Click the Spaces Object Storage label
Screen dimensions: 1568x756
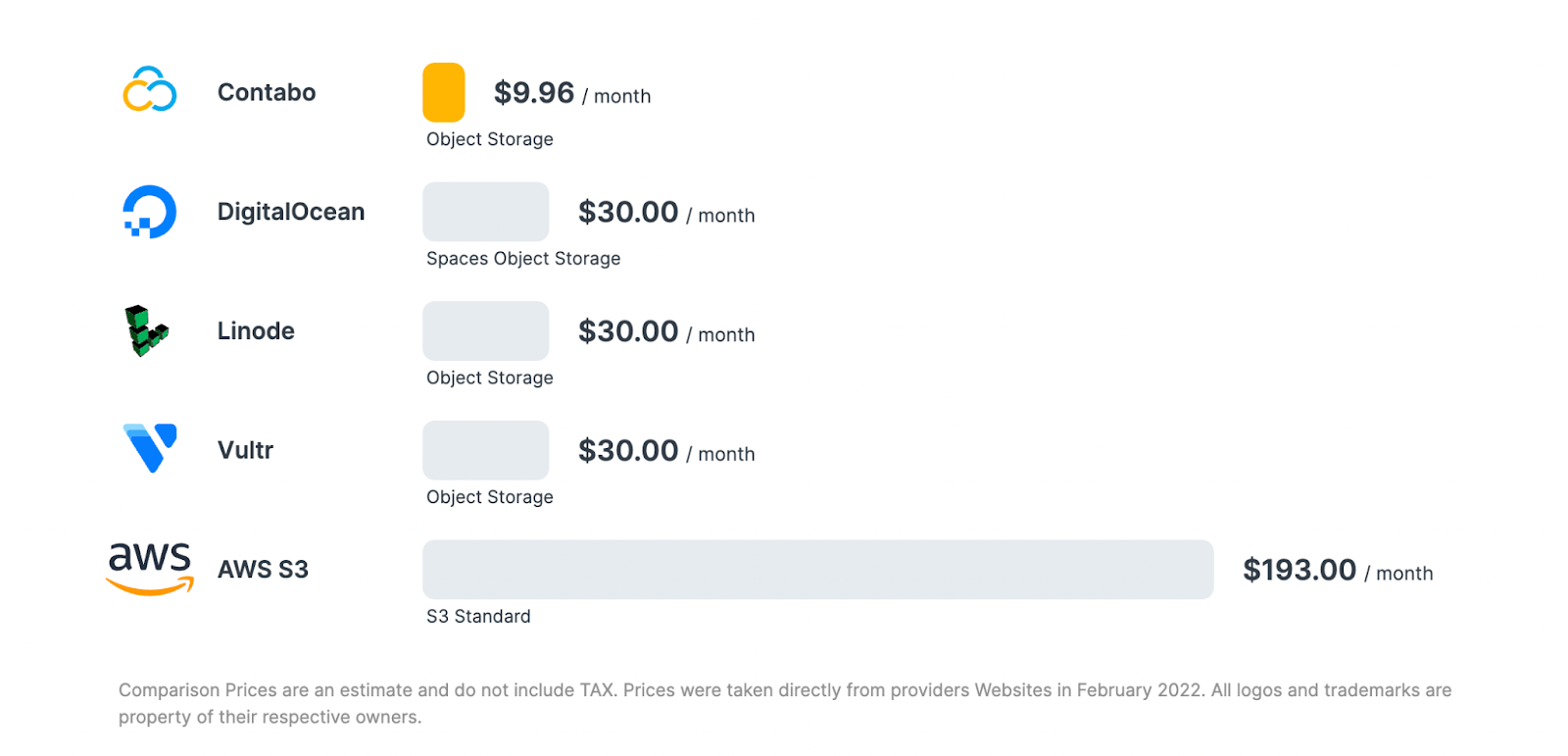[x=523, y=259]
